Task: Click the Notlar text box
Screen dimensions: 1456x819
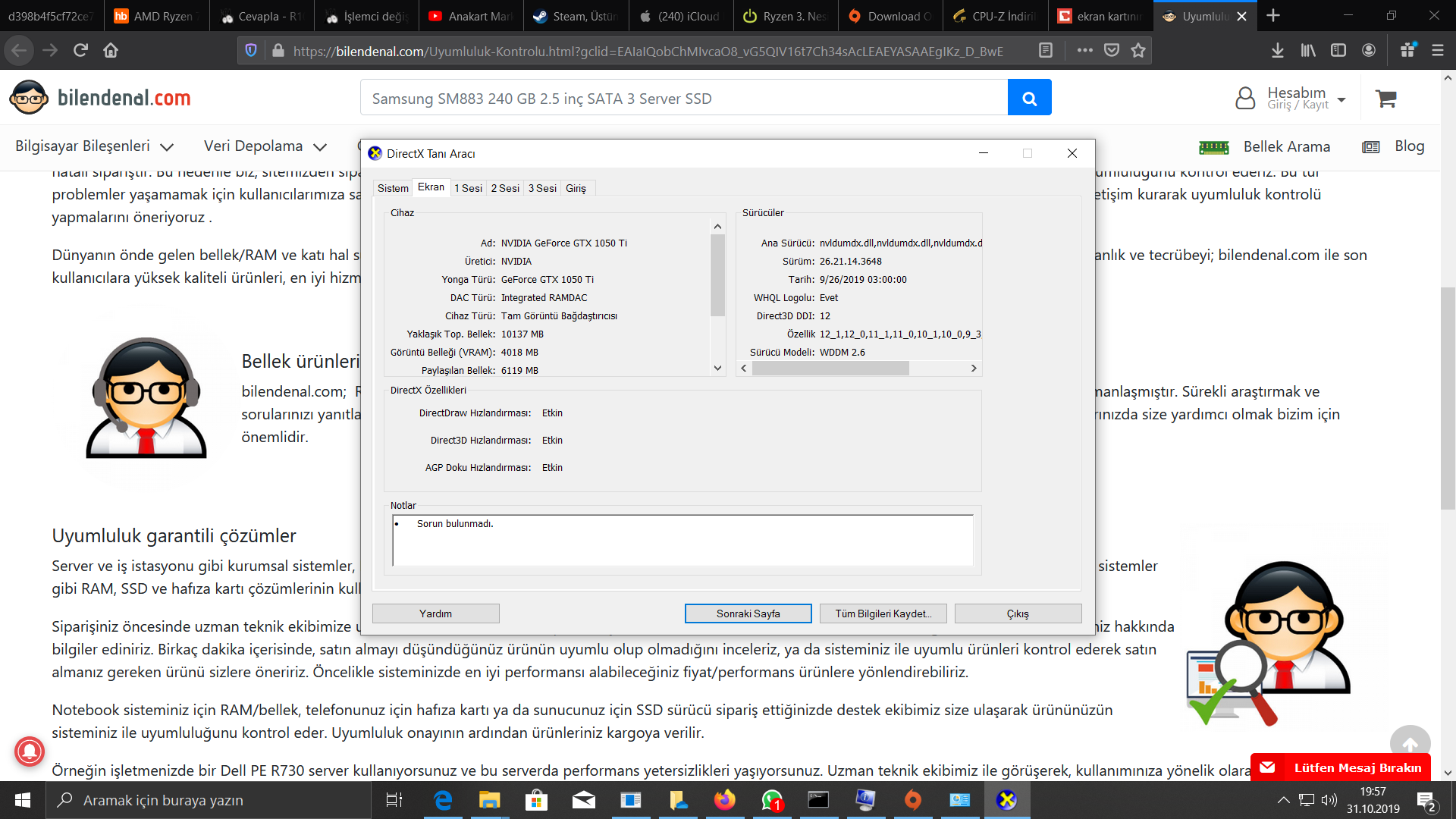Action: click(682, 540)
